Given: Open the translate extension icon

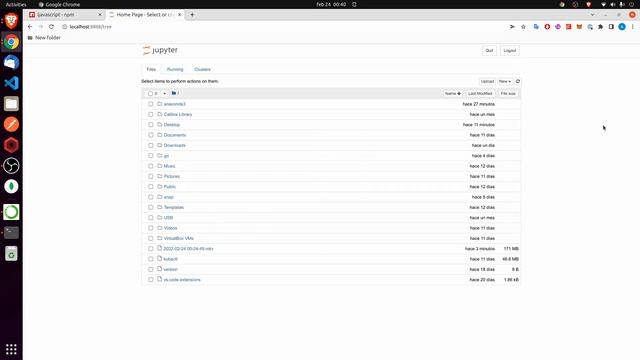Looking at the screenshot, I should pyautogui.click(x=536, y=27).
